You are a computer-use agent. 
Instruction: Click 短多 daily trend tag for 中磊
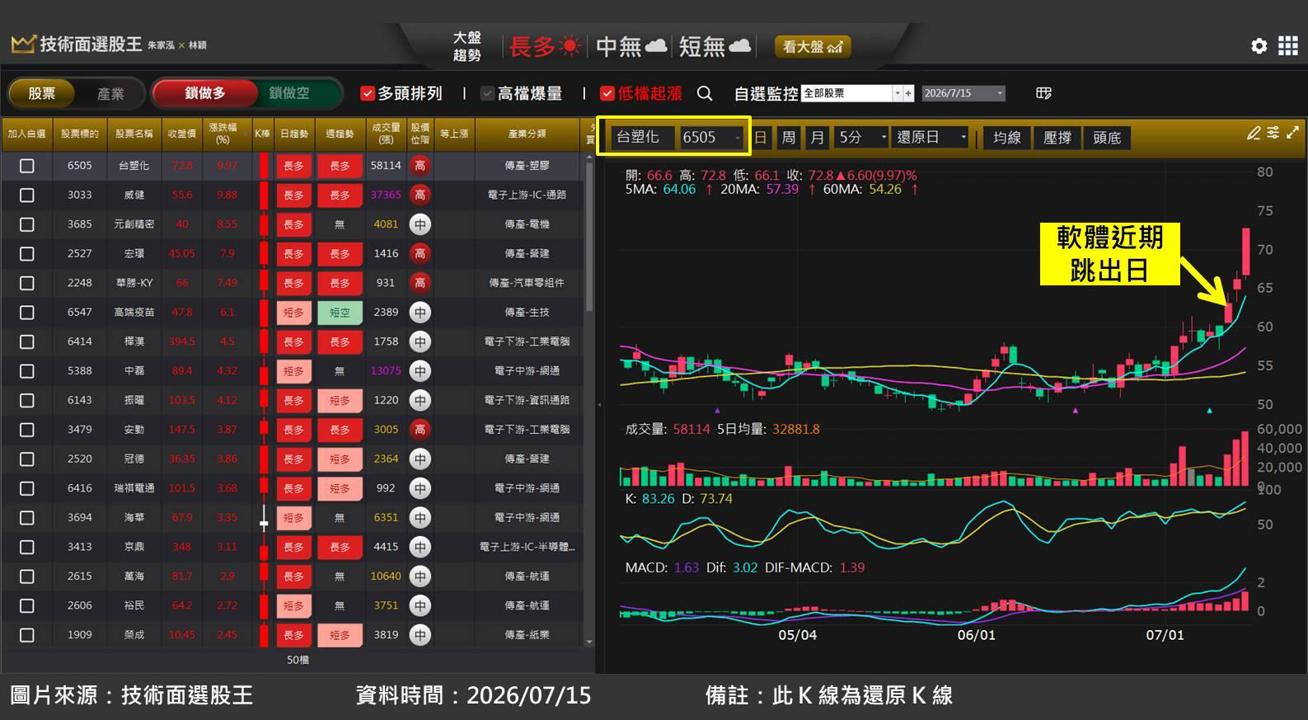294,371
